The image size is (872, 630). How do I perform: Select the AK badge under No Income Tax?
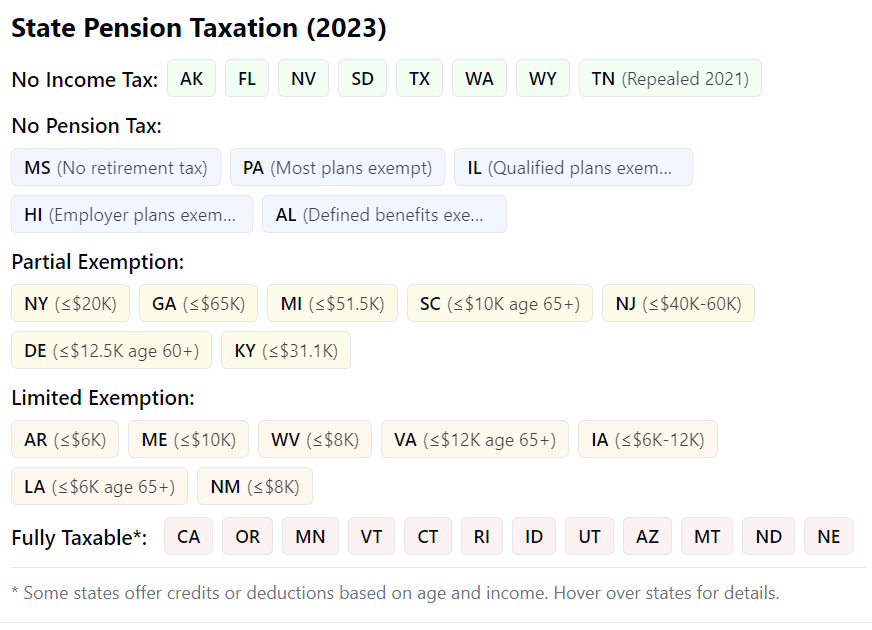click(x=191, y=78)
